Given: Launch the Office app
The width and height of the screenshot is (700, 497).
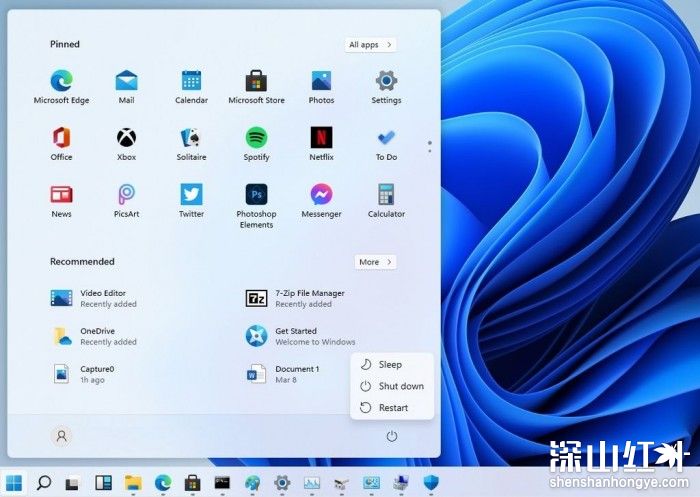Looking at the screenshot, I should (61, 144).
